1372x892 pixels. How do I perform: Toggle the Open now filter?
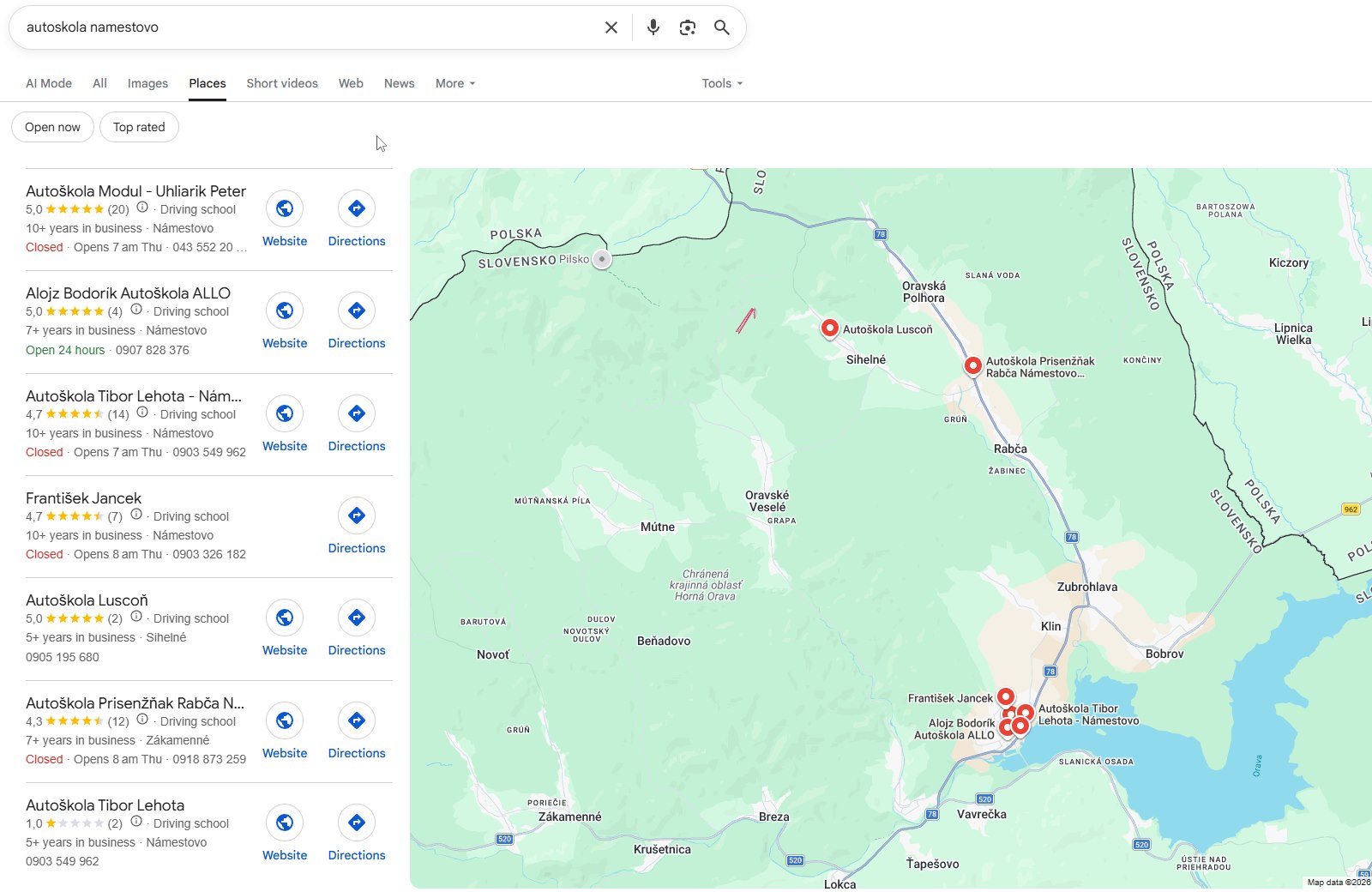point(52,127)
